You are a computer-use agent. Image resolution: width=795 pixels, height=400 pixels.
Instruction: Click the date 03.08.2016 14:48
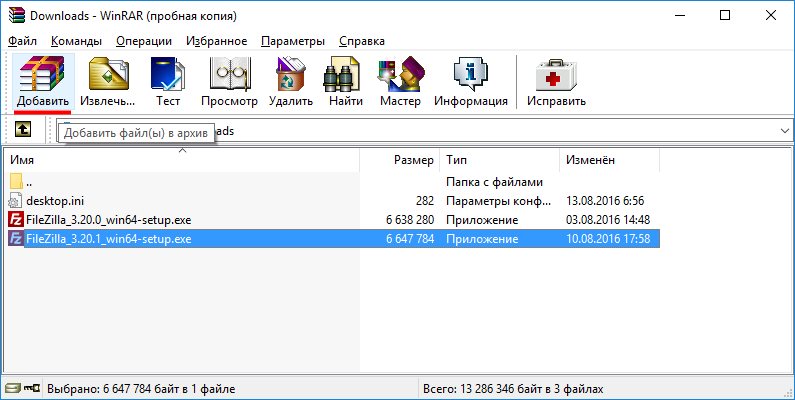pyautogui.click(x=608, y=220)
